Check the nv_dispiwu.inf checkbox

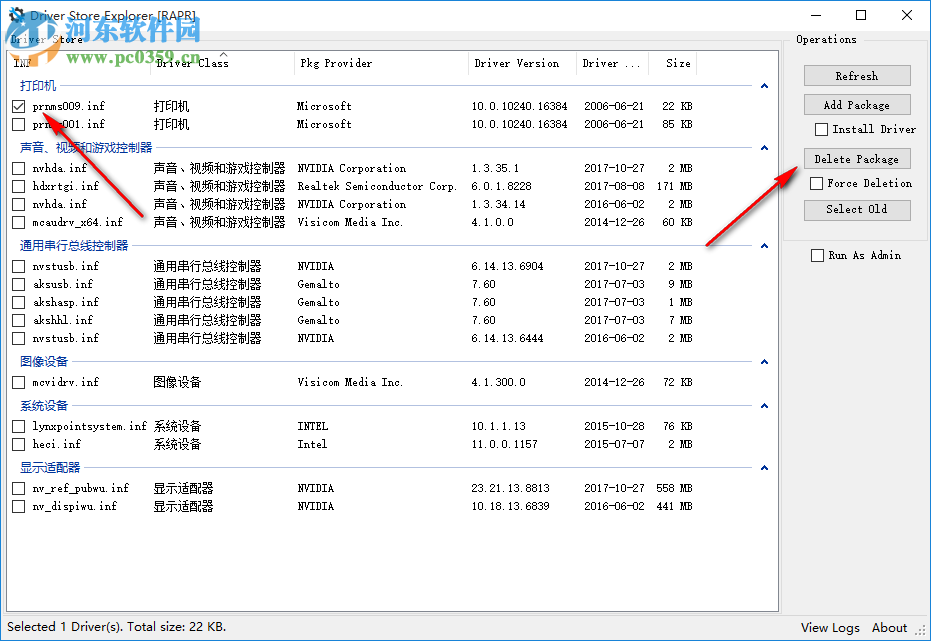tap(18, 506)
